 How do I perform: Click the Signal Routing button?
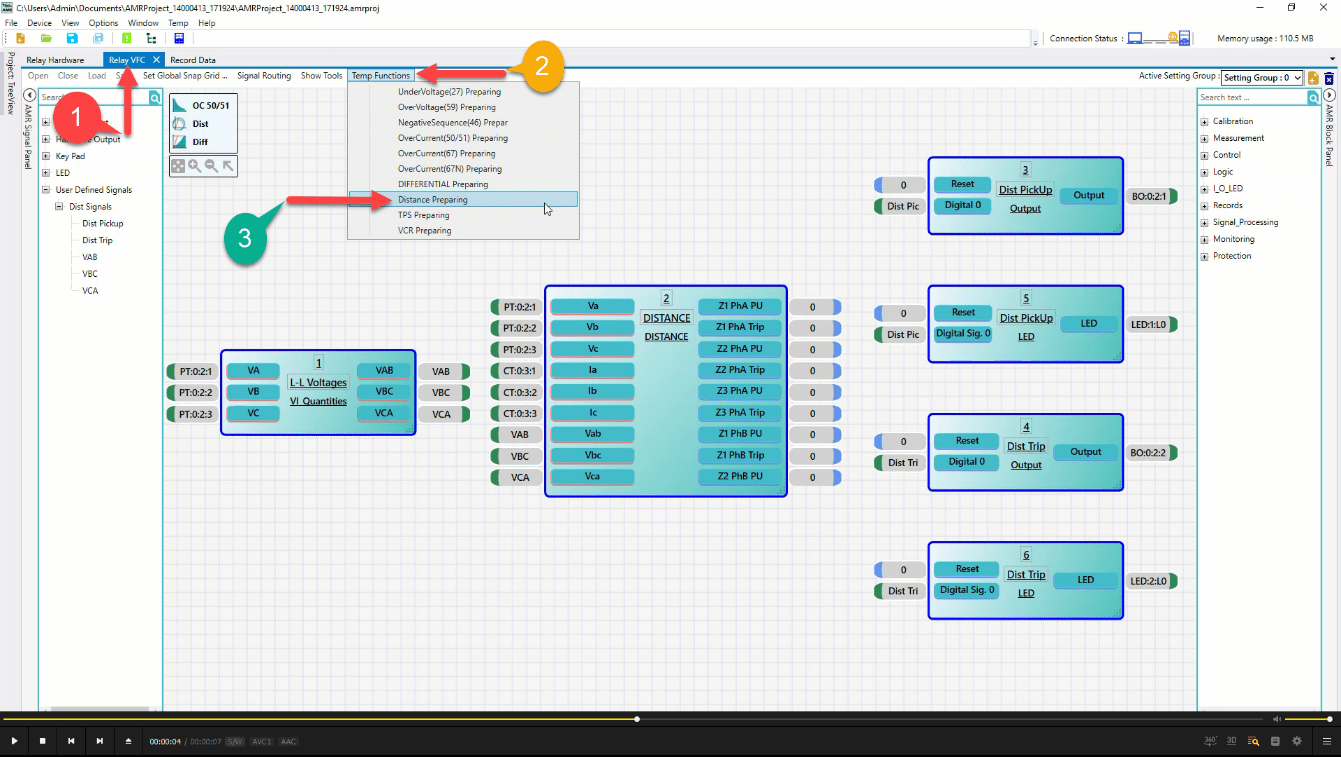[264, 76]
